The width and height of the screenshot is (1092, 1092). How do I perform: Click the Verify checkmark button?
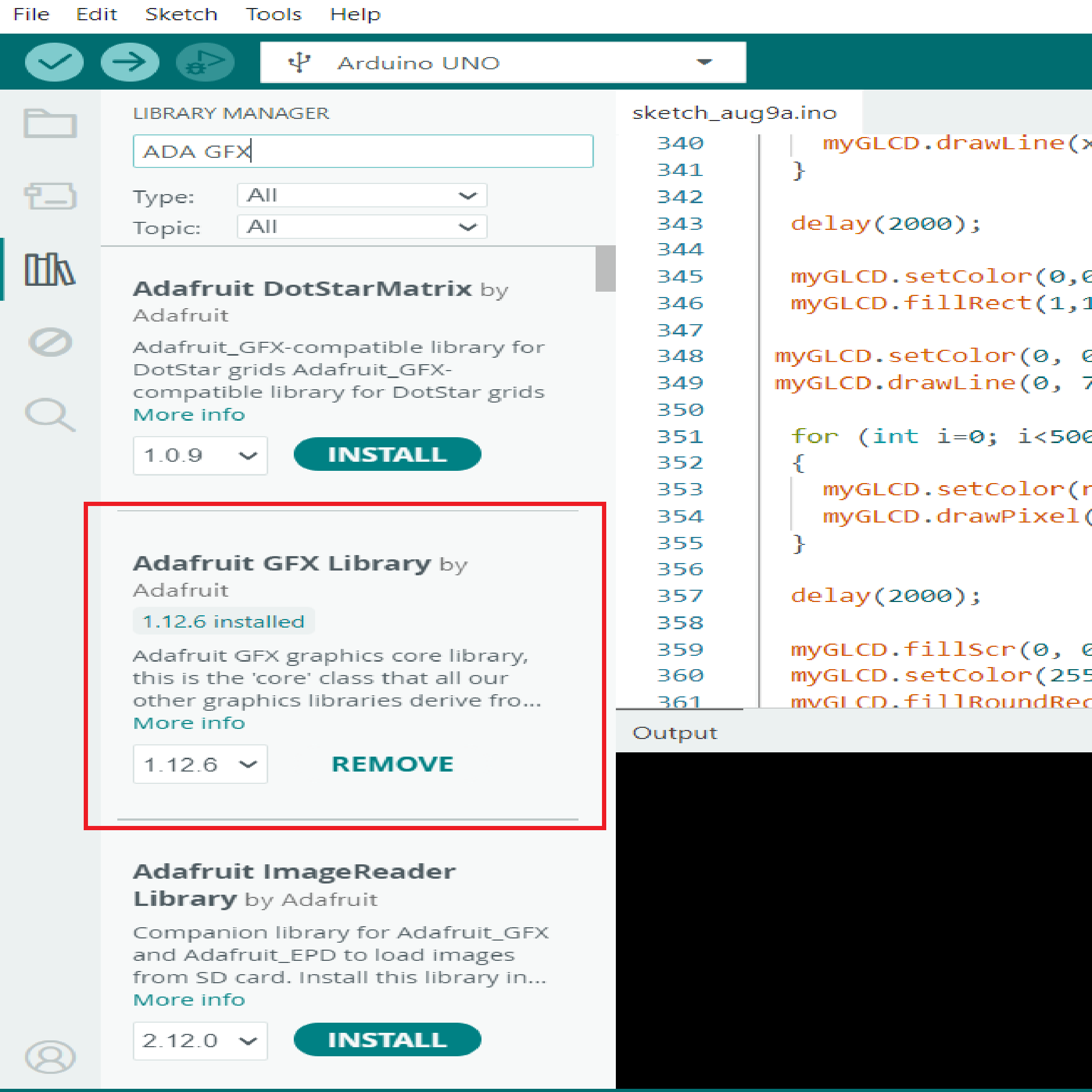tap(54, 62)
